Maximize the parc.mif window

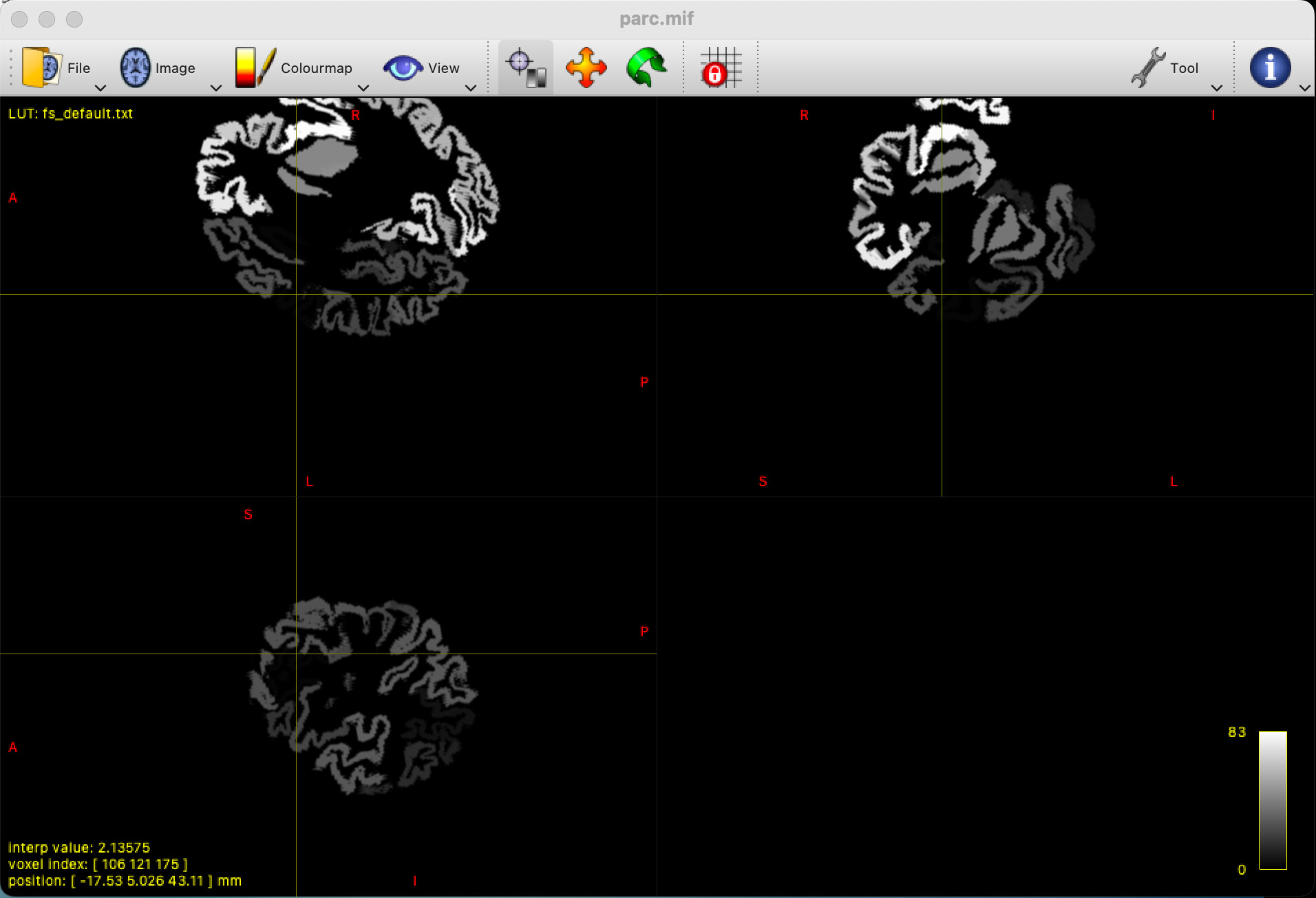pyautogui.click(x=74, y=19)
